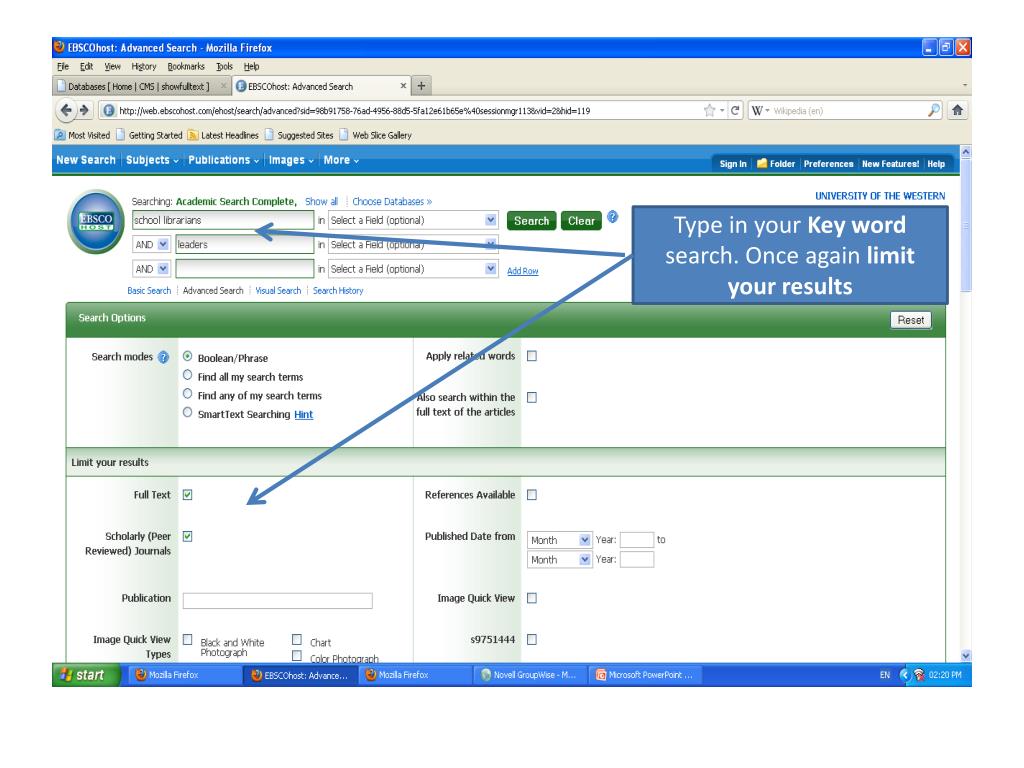This screenshot has height=768, width=1024.
Task: Expand the Subjects menu
Action: [152, 160]
